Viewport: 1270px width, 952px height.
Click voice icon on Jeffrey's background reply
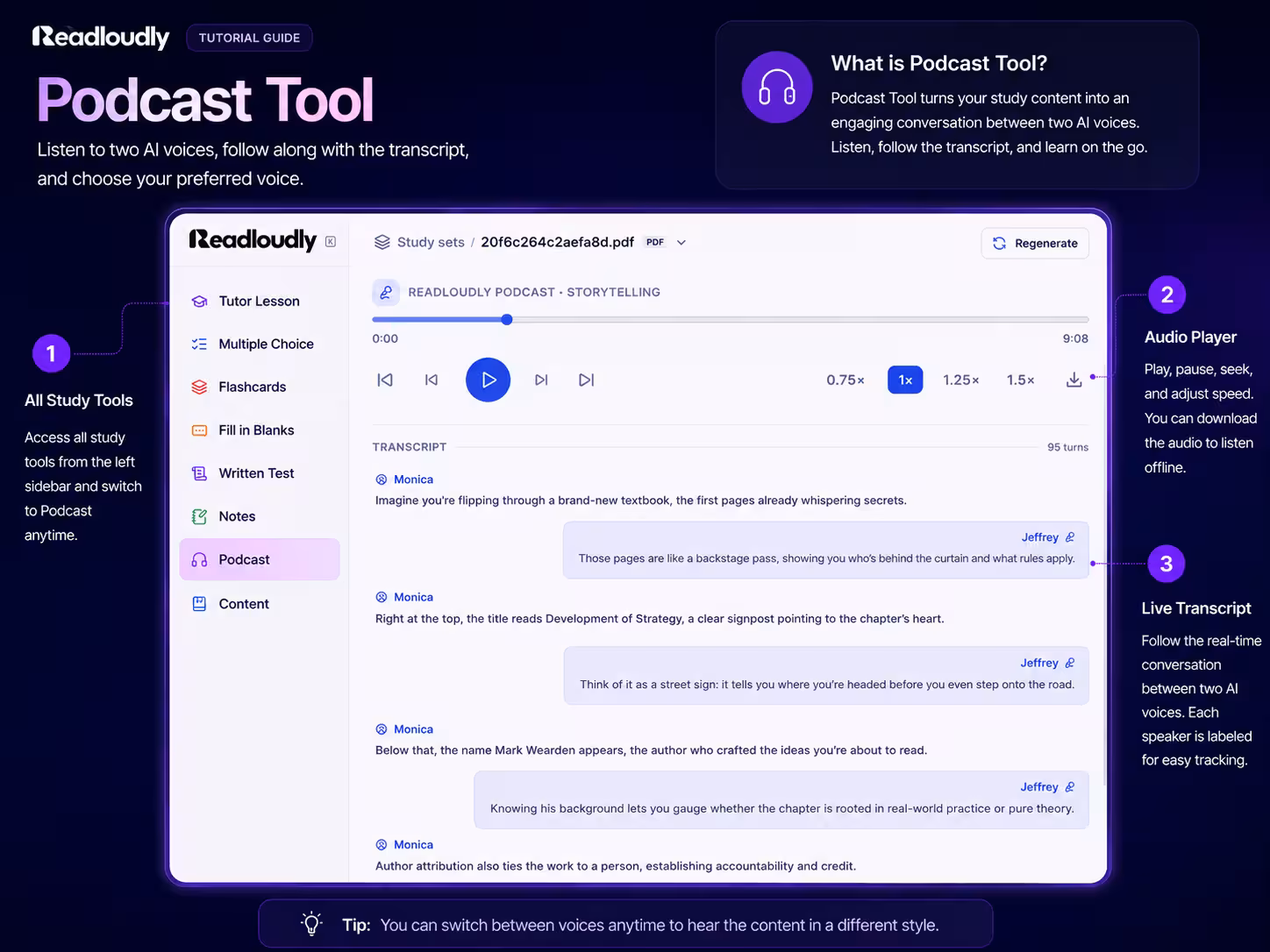(x=1070, y=787)
